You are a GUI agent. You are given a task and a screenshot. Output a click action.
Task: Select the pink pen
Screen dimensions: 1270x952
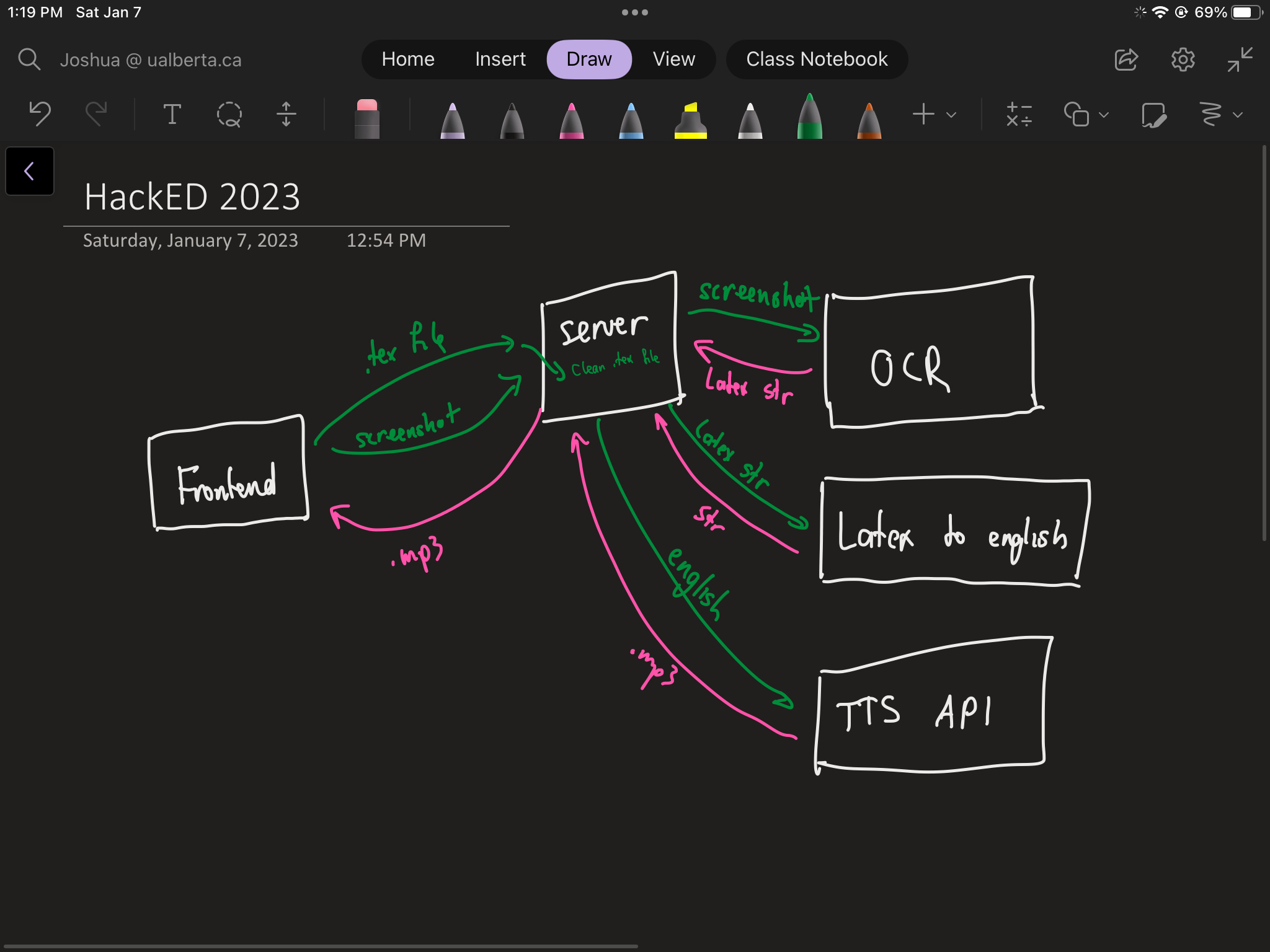pyautogui.click(x=571, y=120)
